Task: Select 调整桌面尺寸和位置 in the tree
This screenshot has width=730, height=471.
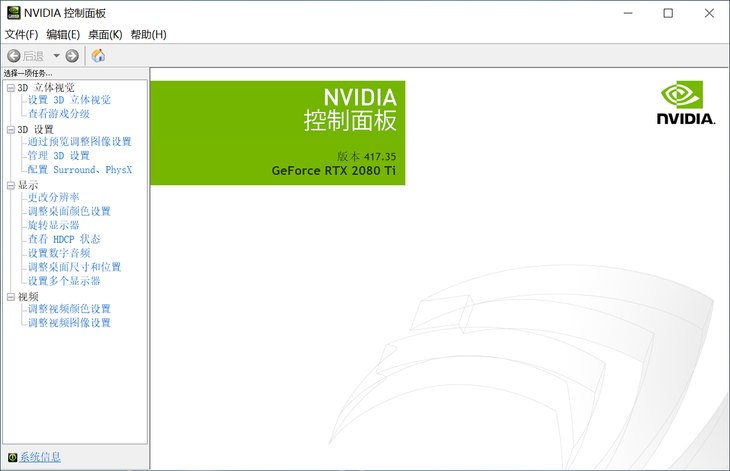Action: [74, 267]
